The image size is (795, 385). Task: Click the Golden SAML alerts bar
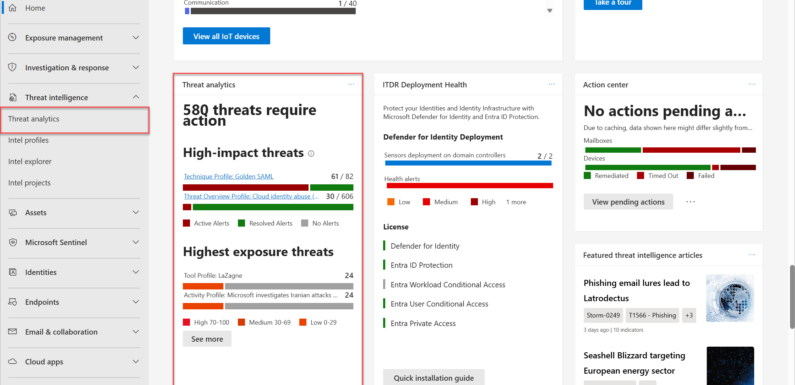coord(268,187)
